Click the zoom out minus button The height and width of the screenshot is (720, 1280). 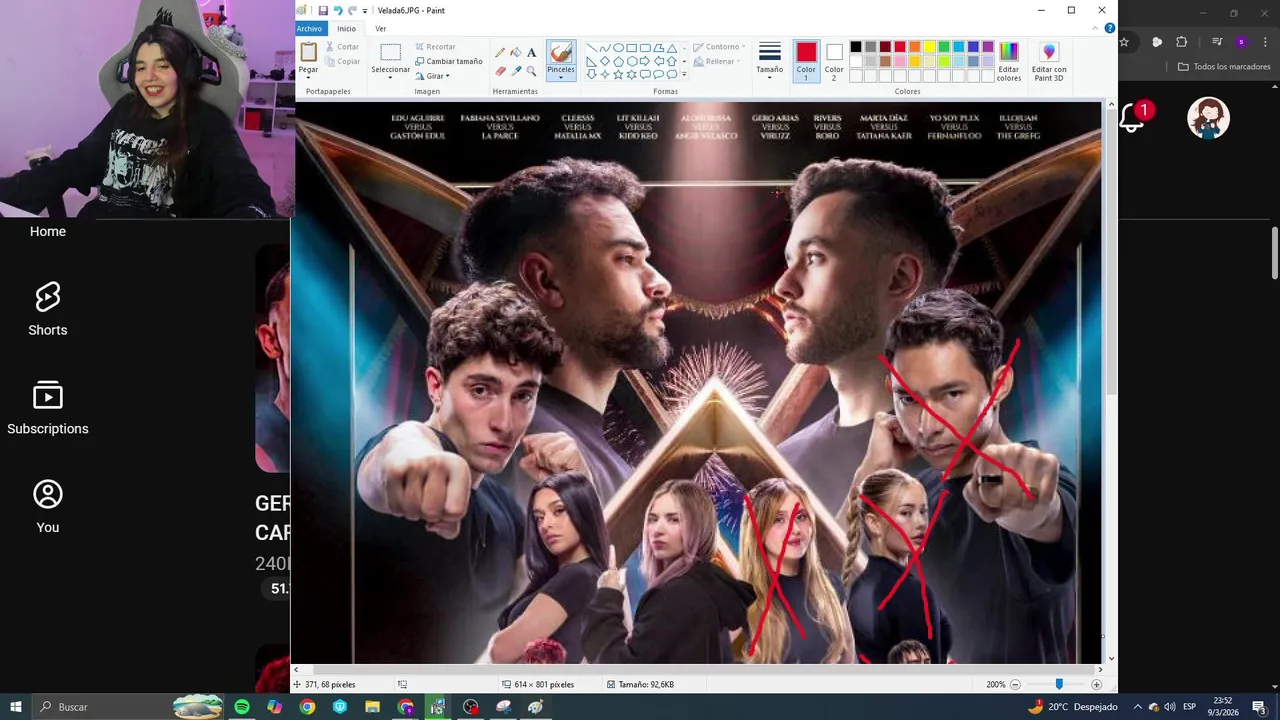1015,685
